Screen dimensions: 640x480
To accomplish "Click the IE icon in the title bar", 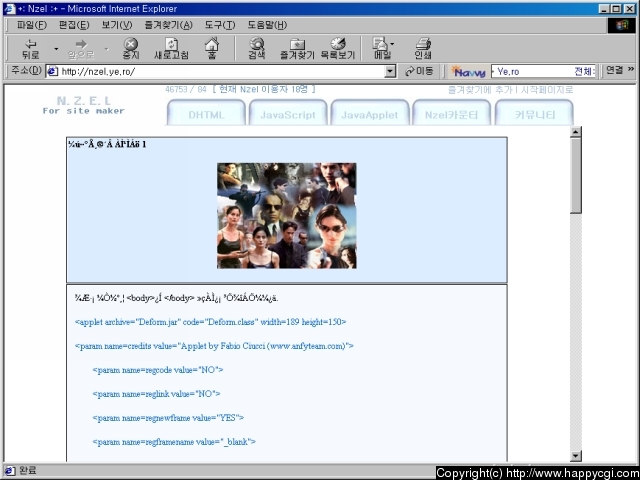I will [x=9, y=9].
